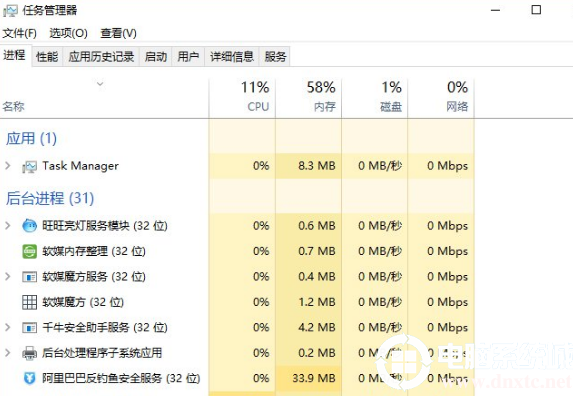Click Task Manager's 0 MB/秒 disk value
Viewport: 573px width, 396px height.
(x=380, y=166)
